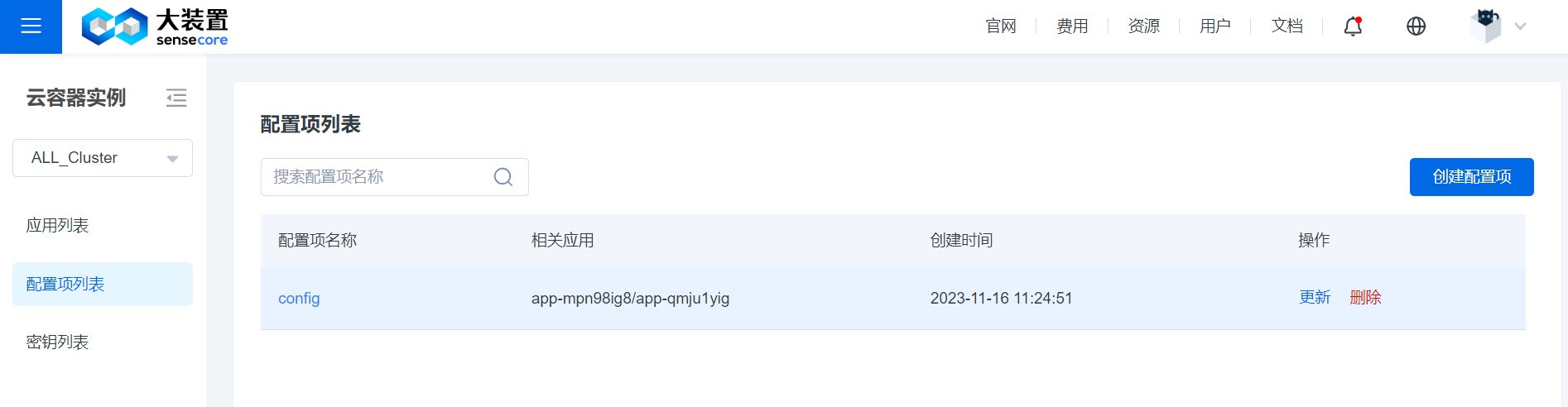Click 更新 for the config row

click(1315, 298)
